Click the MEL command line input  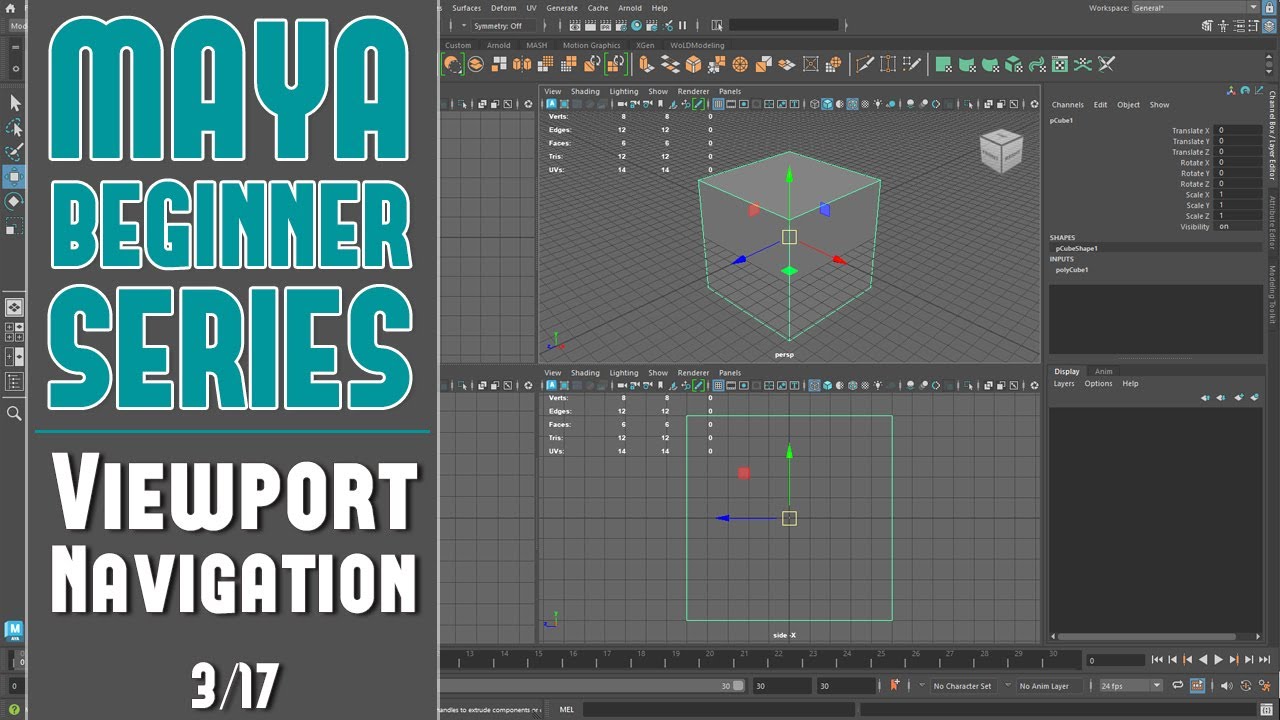717,710
